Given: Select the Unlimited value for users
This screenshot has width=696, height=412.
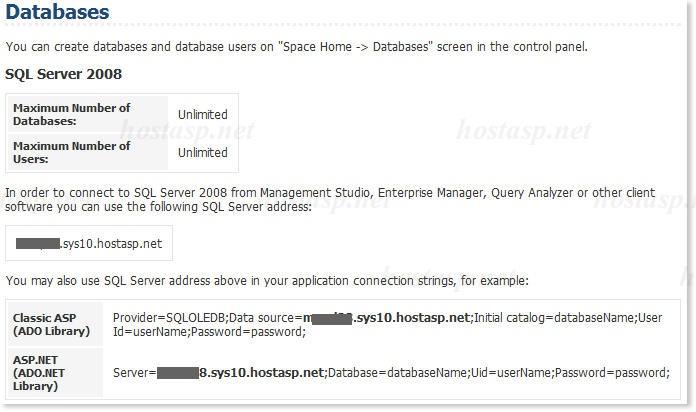Looking at the screenshot, I should click(x=202, y=153).
